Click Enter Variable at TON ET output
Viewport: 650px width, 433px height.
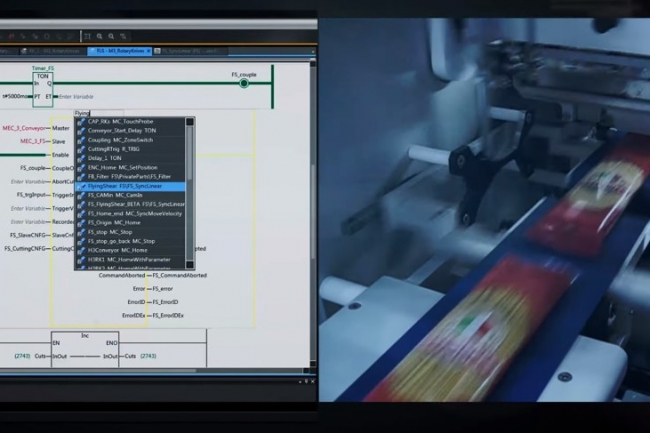76,97
